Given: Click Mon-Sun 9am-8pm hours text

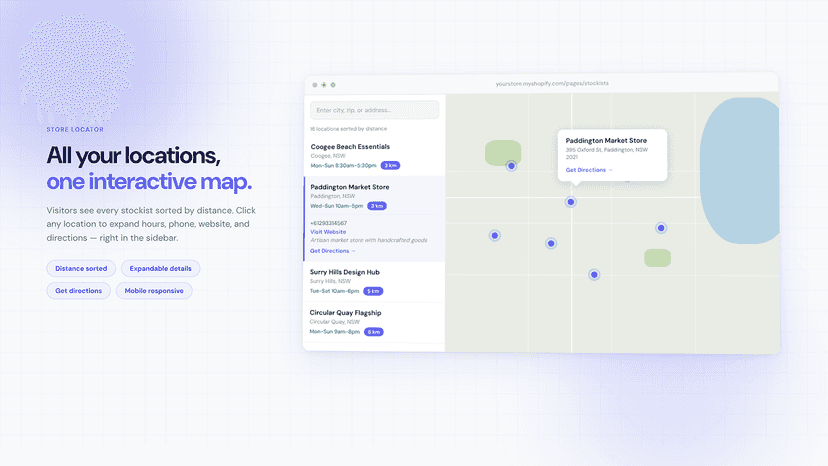Looking at the screenshot, I should 334,332.
